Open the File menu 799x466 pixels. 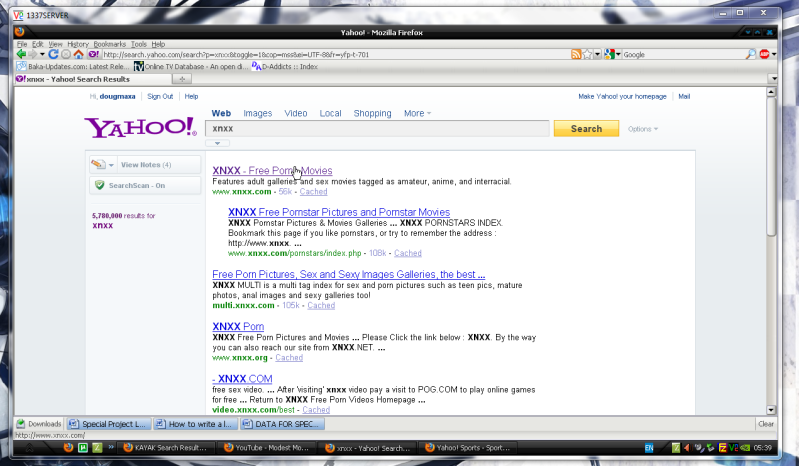point(22,44)
